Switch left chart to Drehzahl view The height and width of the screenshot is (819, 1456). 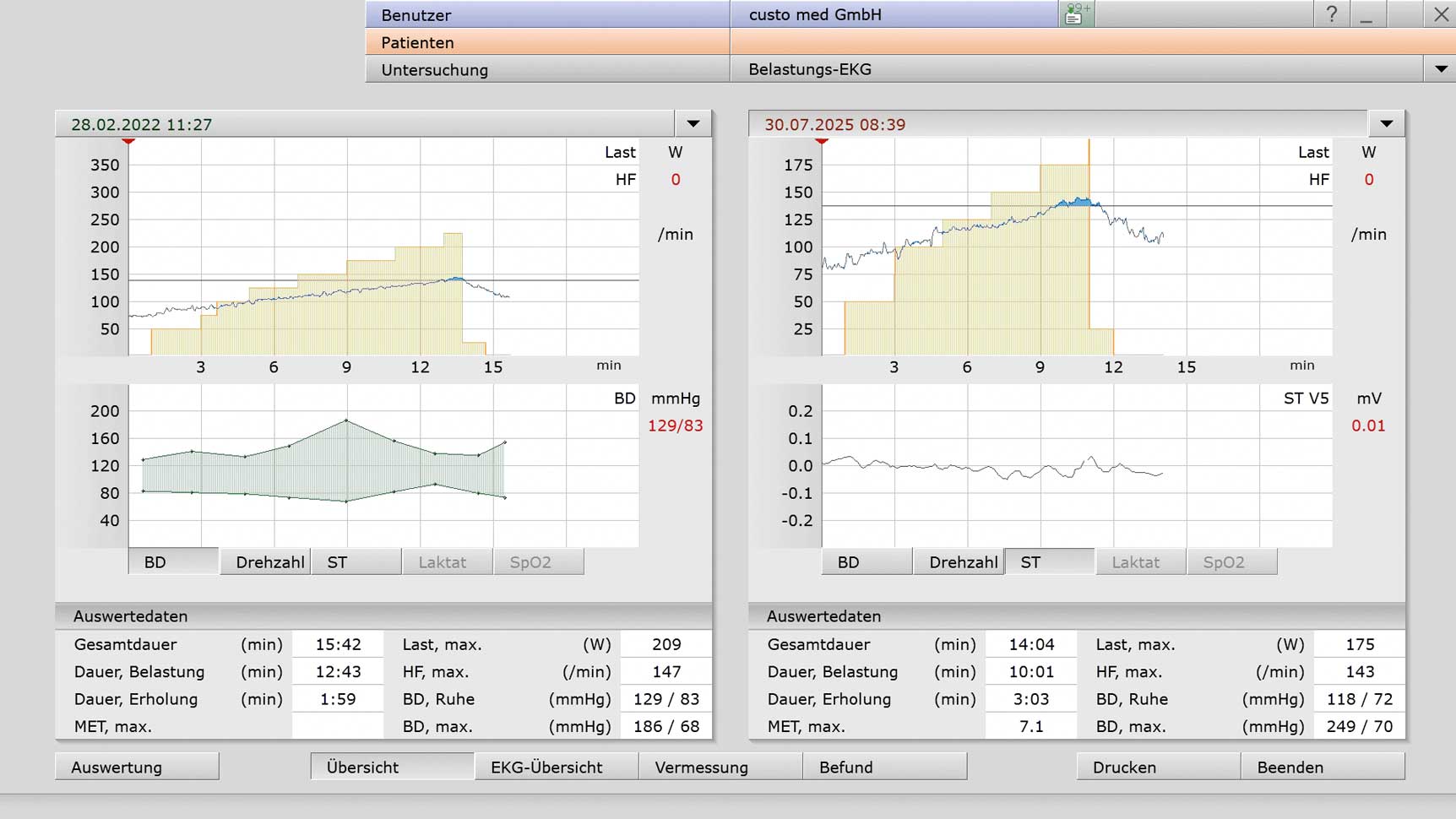click(265, 562)
